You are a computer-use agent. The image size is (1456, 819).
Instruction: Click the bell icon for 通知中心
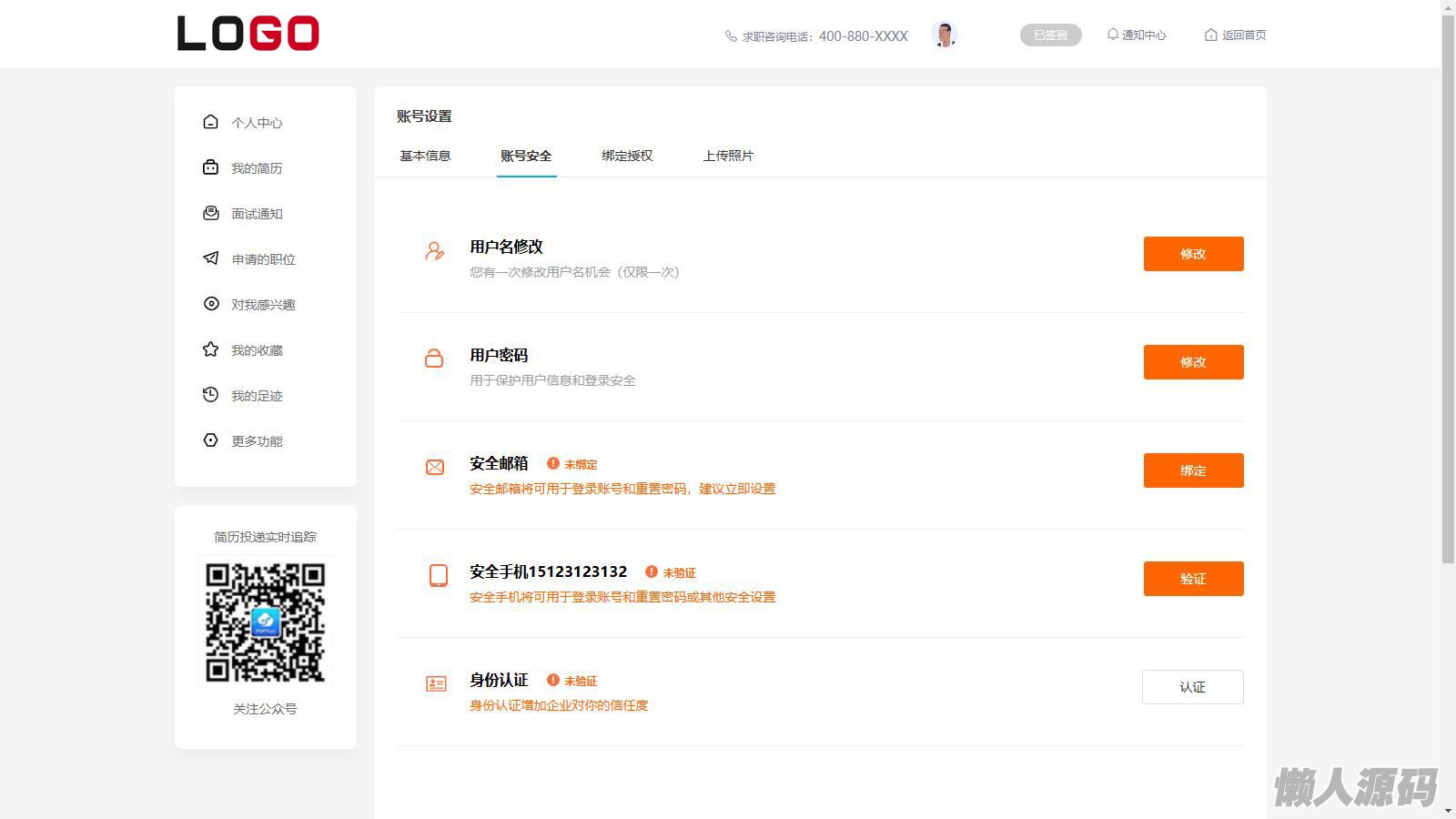point(1112,35)
